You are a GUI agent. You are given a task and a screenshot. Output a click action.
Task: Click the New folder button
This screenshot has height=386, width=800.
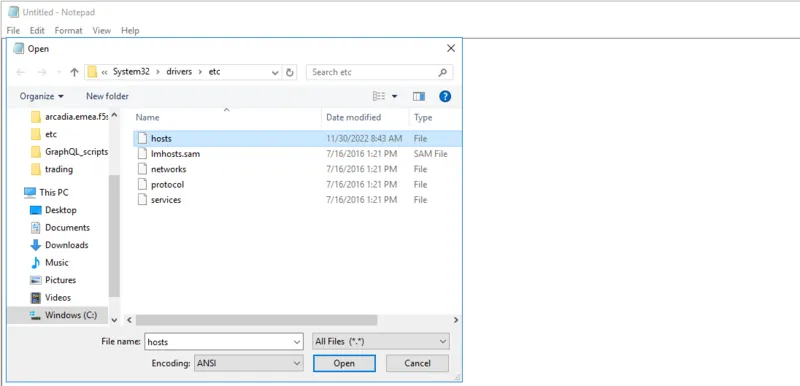point(107,96)
